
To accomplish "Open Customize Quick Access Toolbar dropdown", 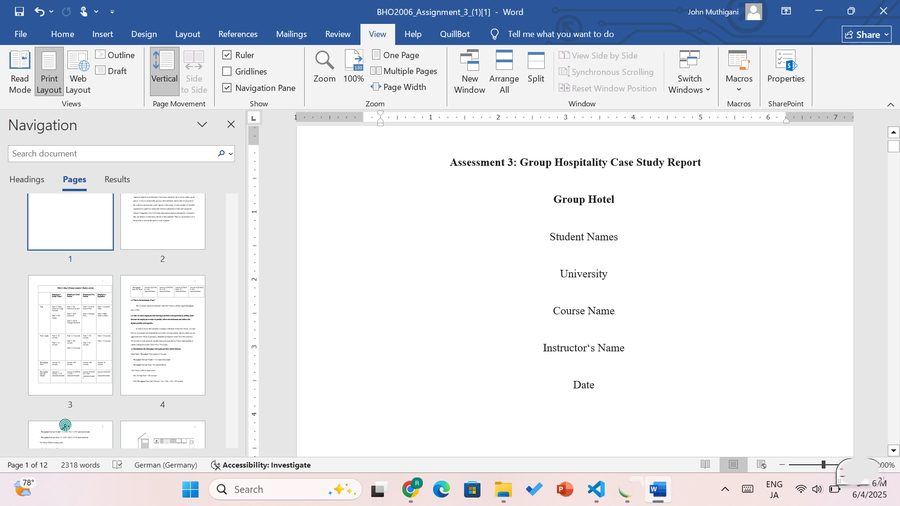I will (x=112, y=11).
